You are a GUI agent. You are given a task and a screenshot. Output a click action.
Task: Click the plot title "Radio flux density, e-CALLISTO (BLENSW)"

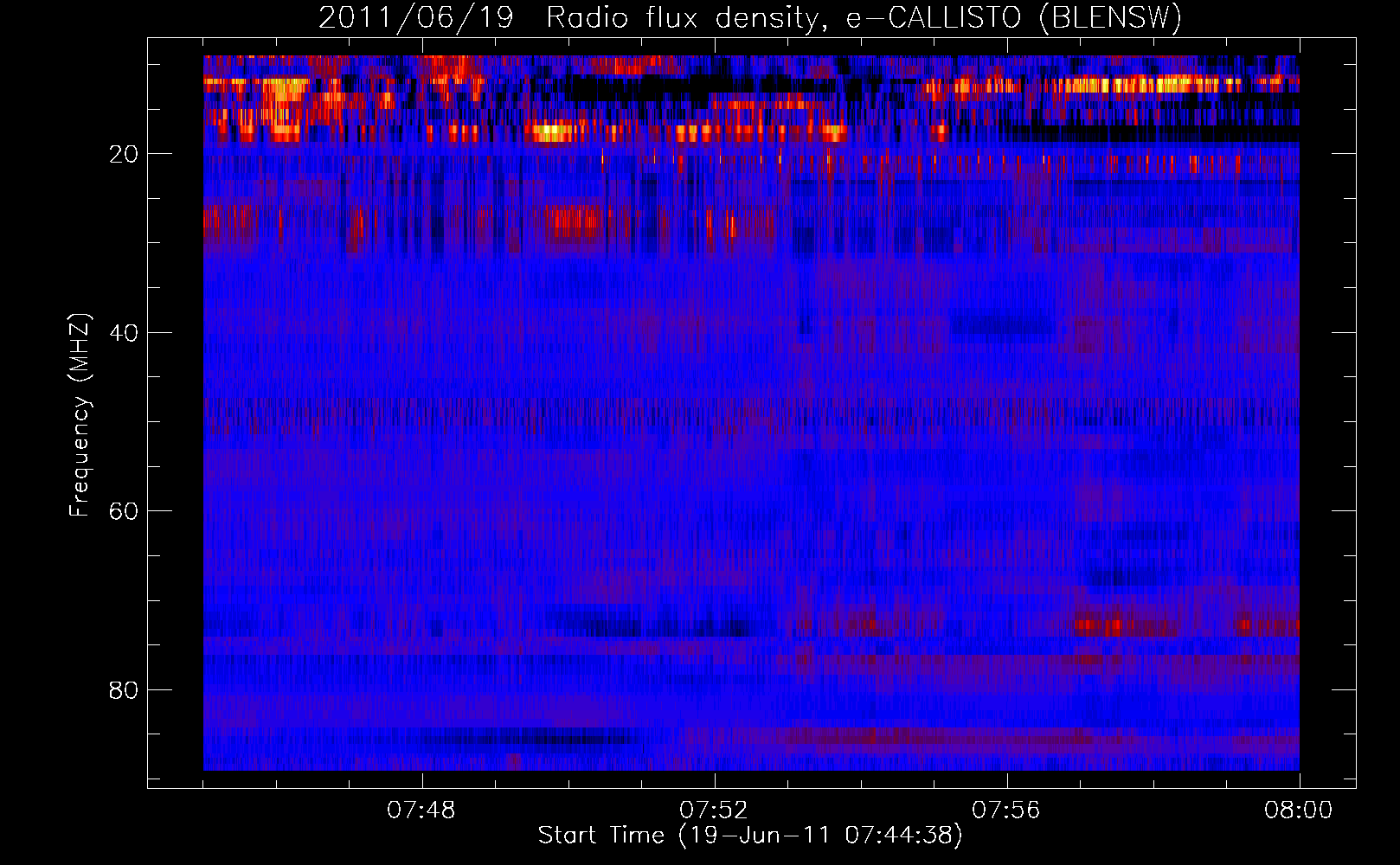[x=864, y=18]
